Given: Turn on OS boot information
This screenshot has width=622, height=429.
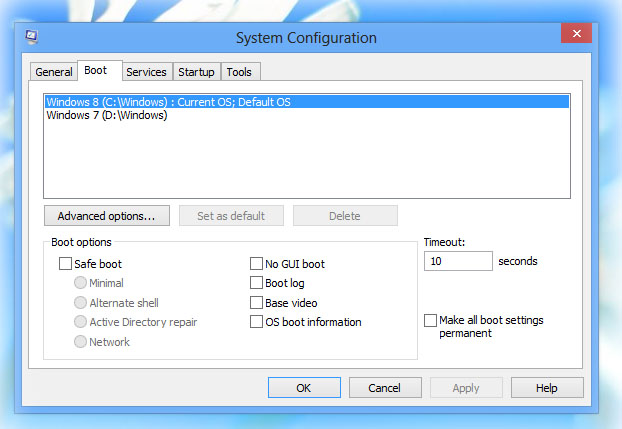Looking at the screenshot, I should (256, 321).
